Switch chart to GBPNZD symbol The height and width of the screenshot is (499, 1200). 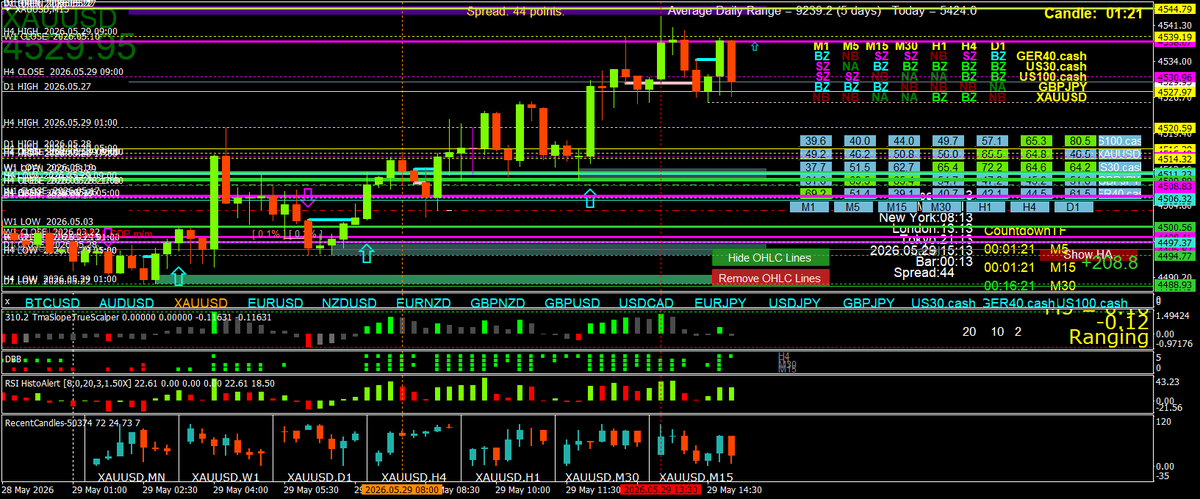498,302
